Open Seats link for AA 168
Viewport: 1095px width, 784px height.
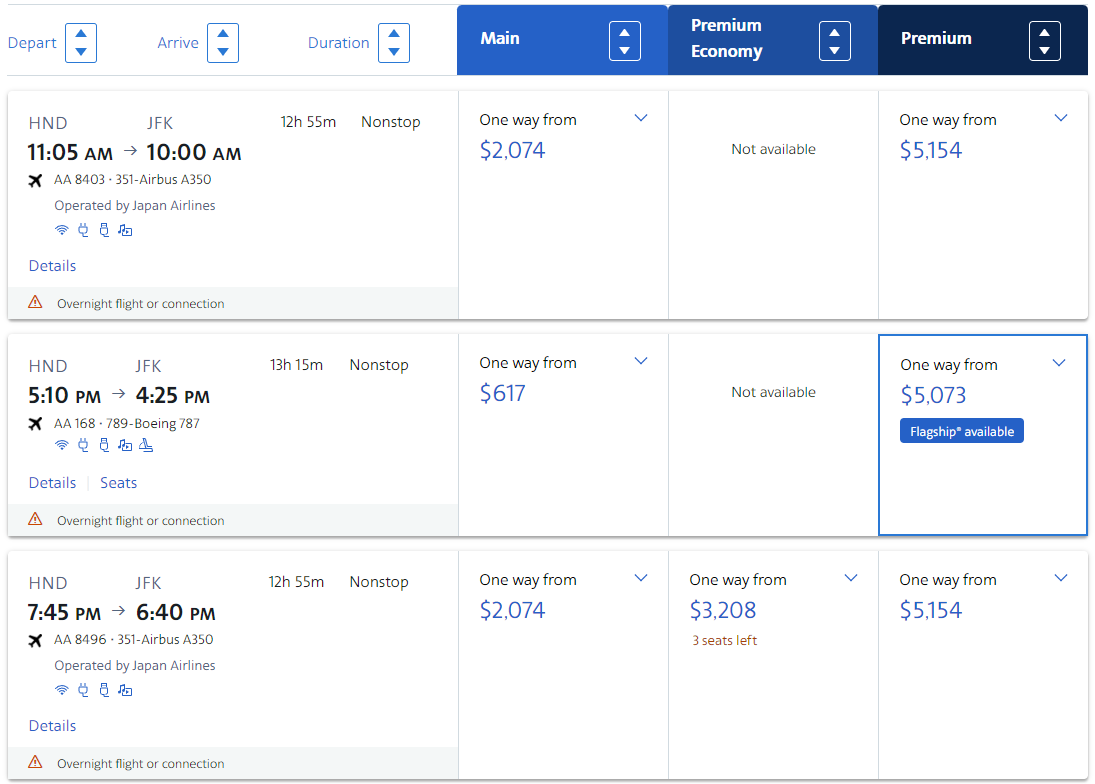click(x=119, y=483)
